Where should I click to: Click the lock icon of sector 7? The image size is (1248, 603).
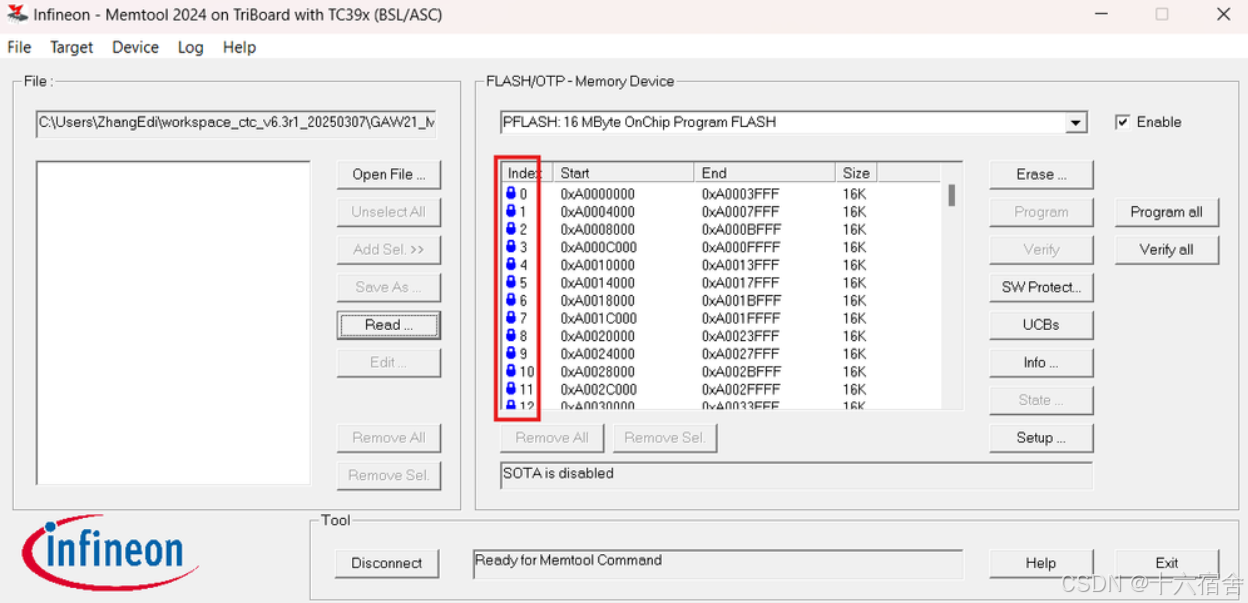[x=511, y=318]
